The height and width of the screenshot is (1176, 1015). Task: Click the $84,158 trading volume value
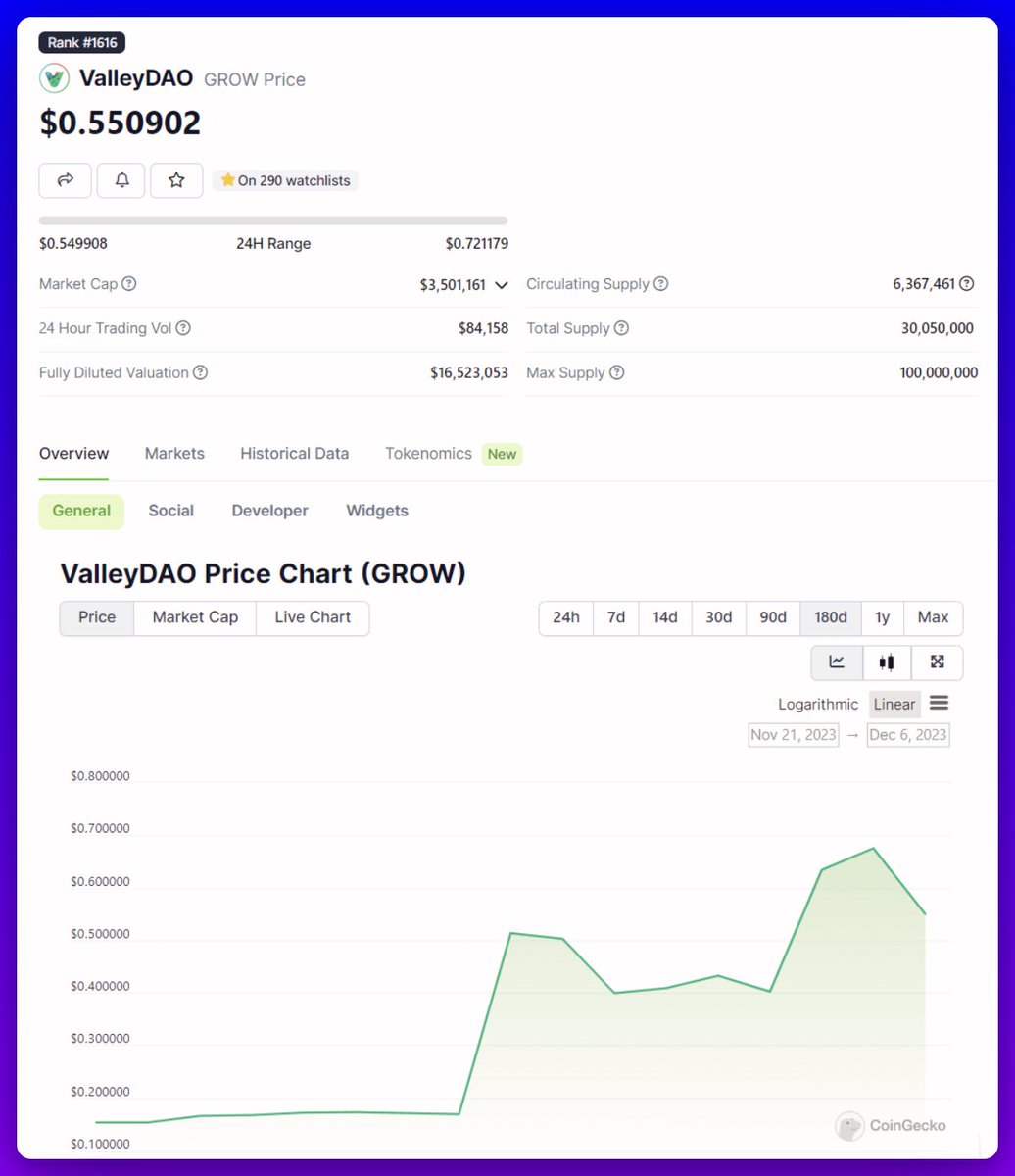[x=483, y=328]
